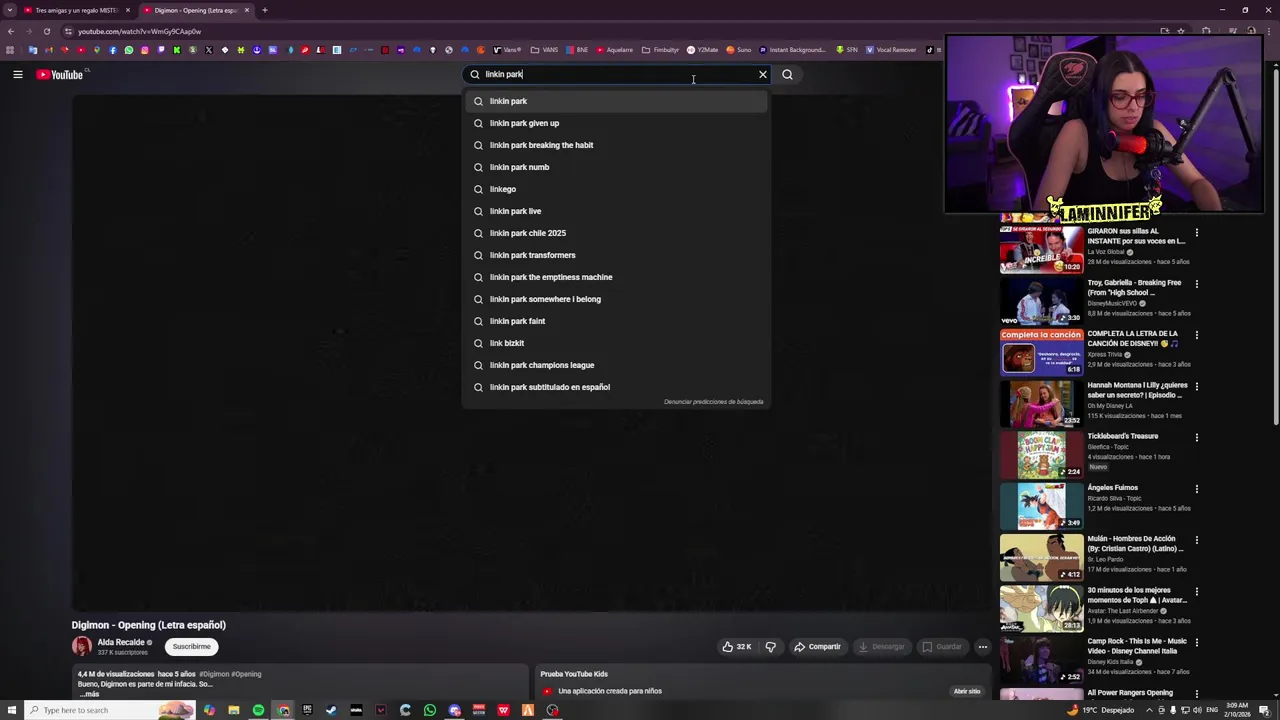Image resolution: width=1280 pixels, height=720 pixels.
Task: Open the three-dot more actions below video
Action: [982, 647]
